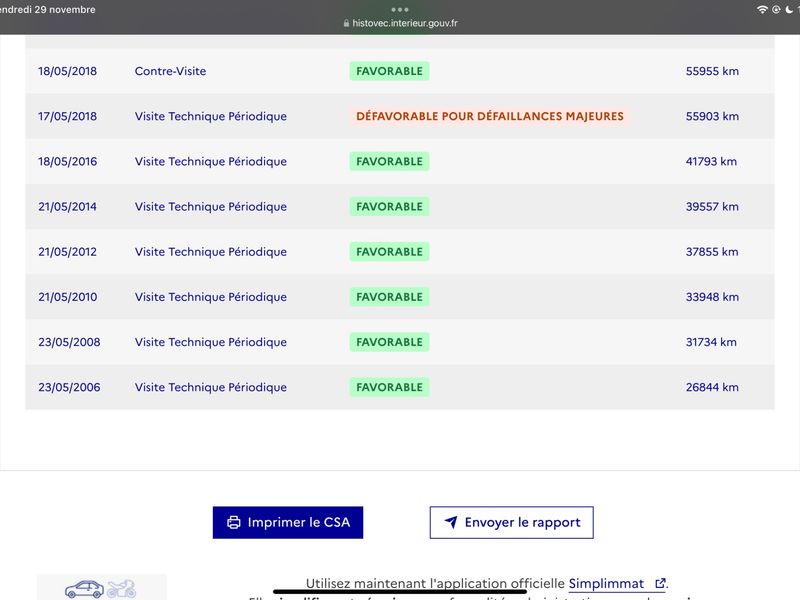Click FAVORABLE badge in 18/05/2018 row
Screen dimensions: 800x600
389,71
